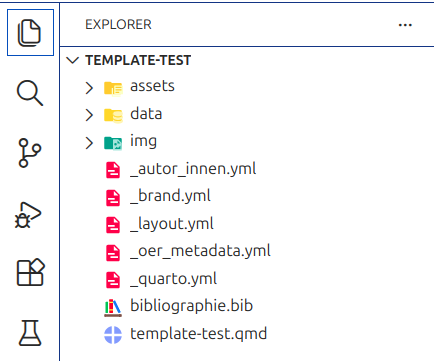Open the Extensions view
434x361 pixels.
click(30, 272)
